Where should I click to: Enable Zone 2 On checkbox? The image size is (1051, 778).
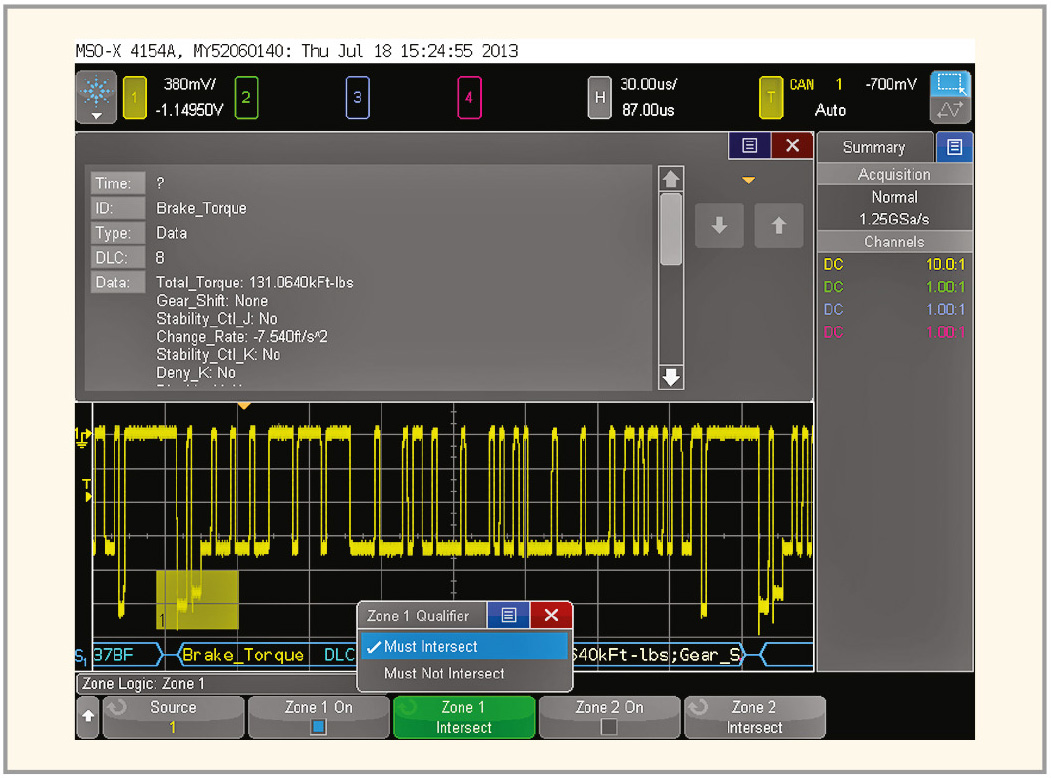(609, 727)
